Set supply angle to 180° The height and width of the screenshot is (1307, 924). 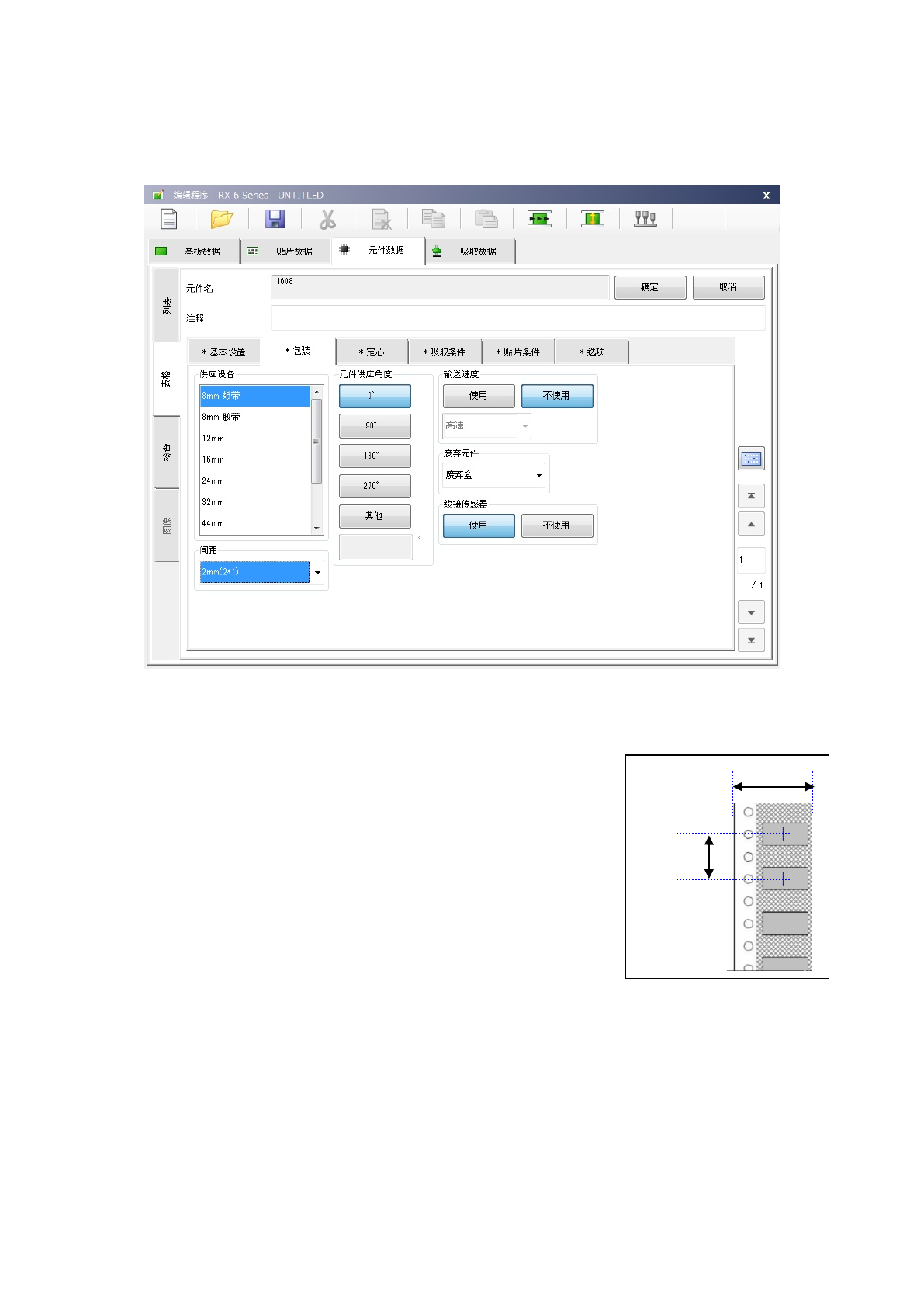tap(375, 456)
